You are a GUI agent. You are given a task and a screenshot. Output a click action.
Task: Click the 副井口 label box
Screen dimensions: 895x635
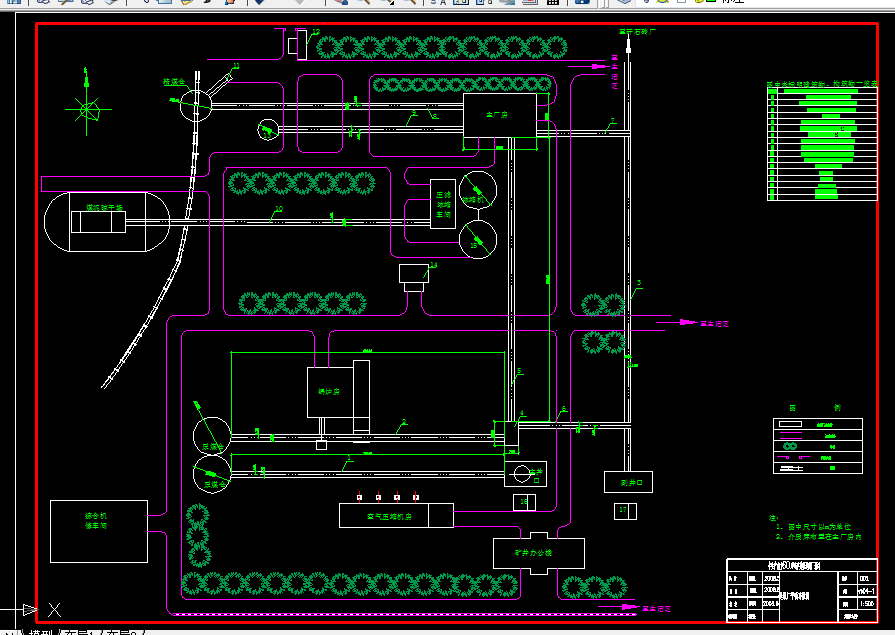(x=628, y=482)
